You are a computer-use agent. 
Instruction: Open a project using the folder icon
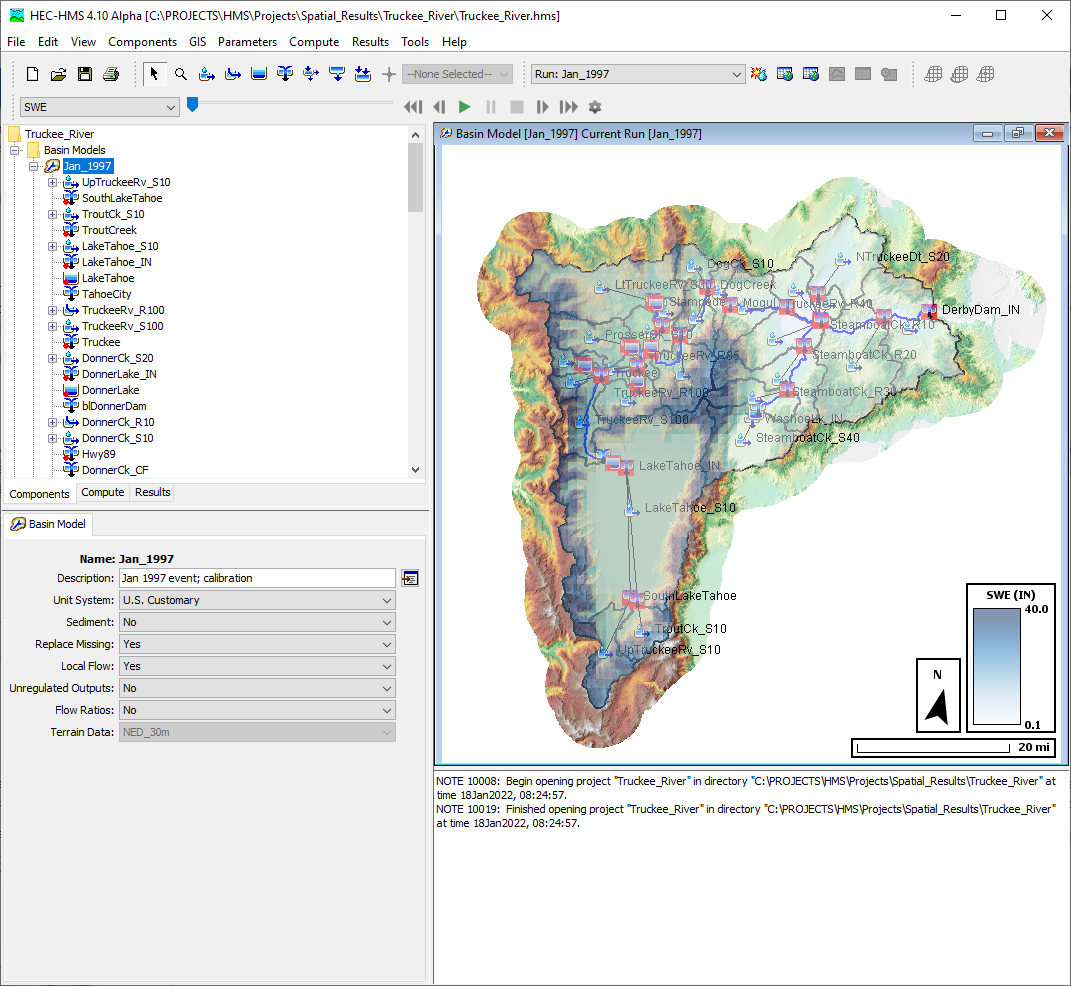[58, 74]
